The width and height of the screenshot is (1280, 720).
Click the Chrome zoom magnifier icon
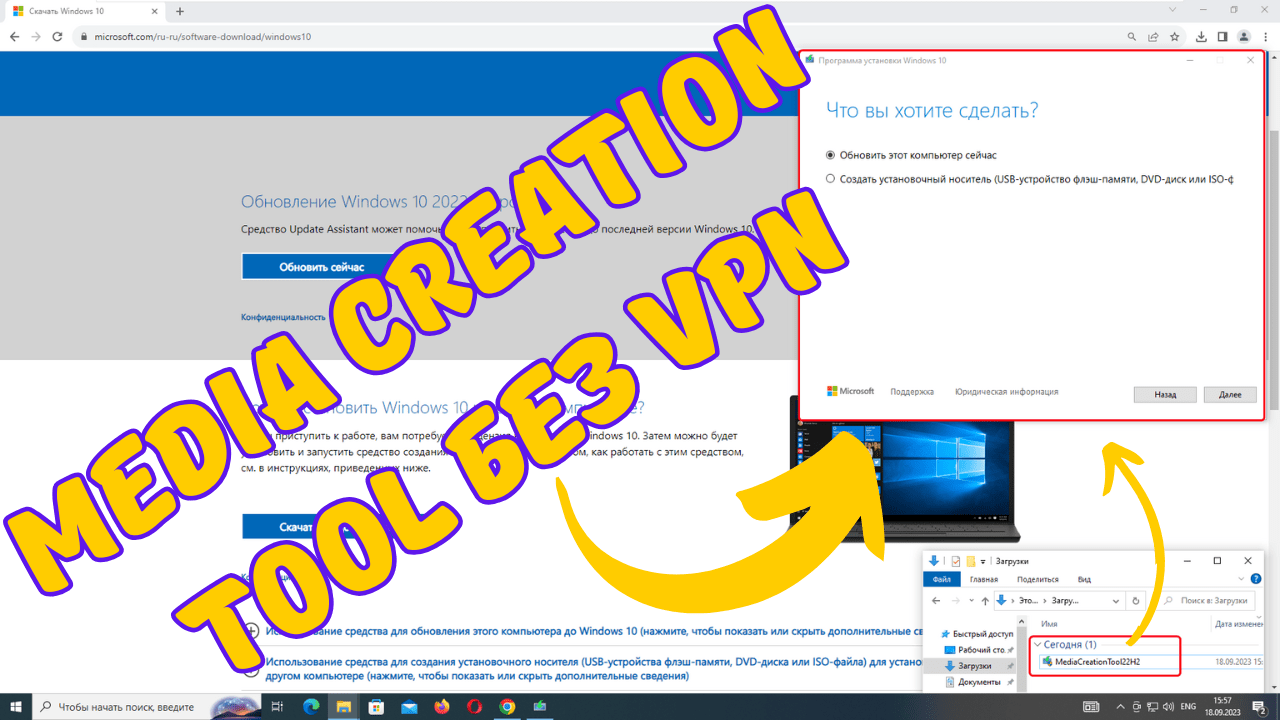pyautogui.click(x=1131, y=36)
